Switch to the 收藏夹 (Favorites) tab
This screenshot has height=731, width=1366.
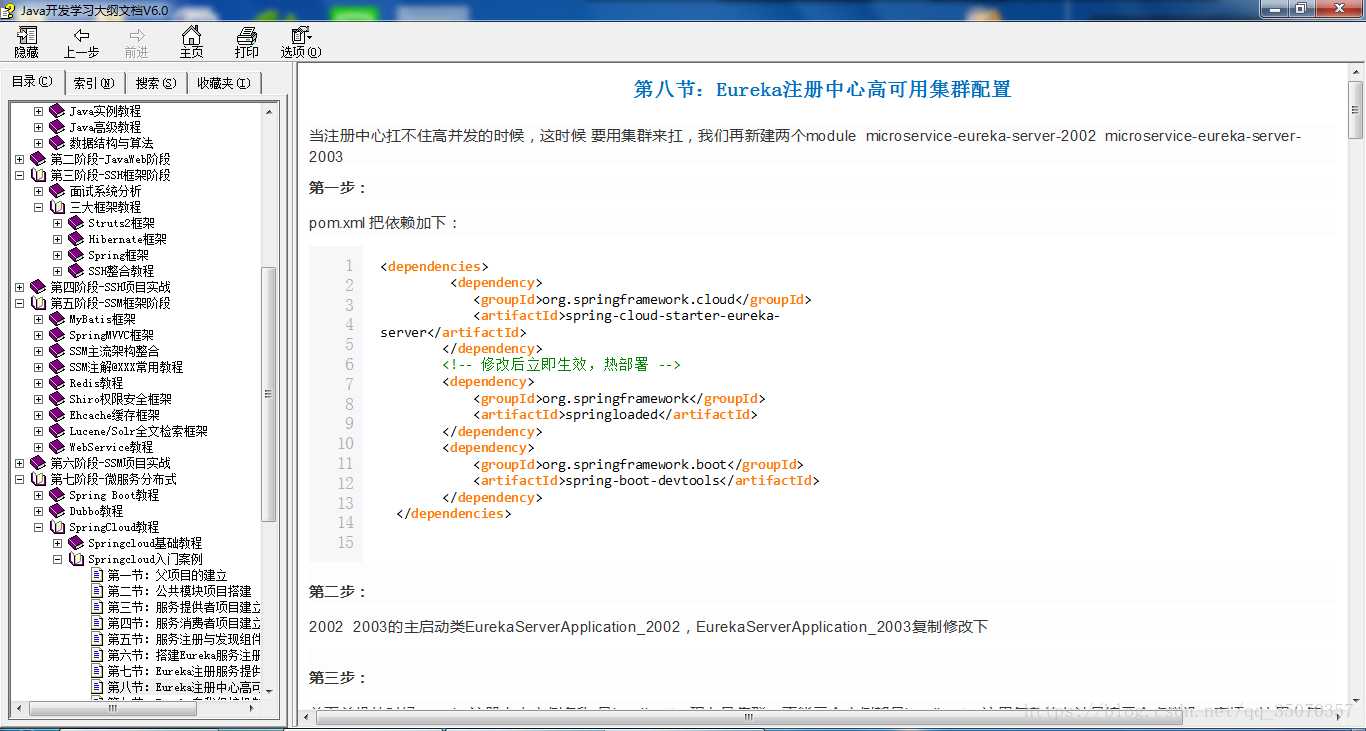[224, 83]
